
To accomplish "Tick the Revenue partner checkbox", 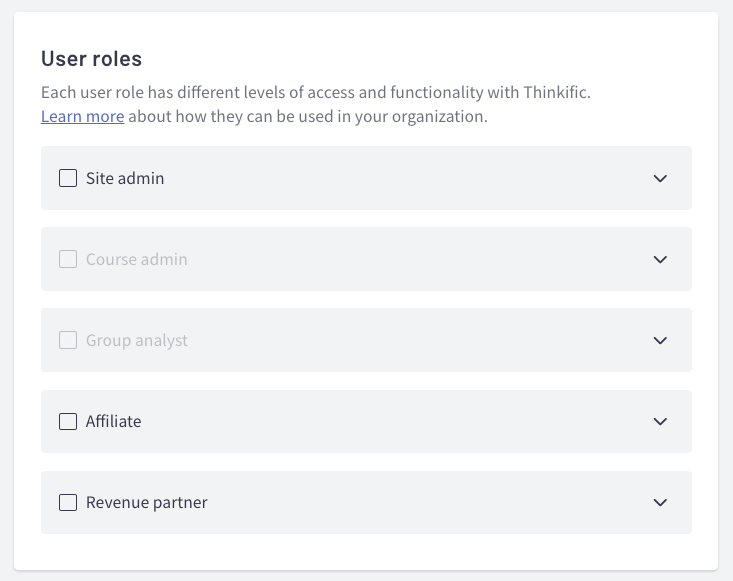I will click(68, 502).
